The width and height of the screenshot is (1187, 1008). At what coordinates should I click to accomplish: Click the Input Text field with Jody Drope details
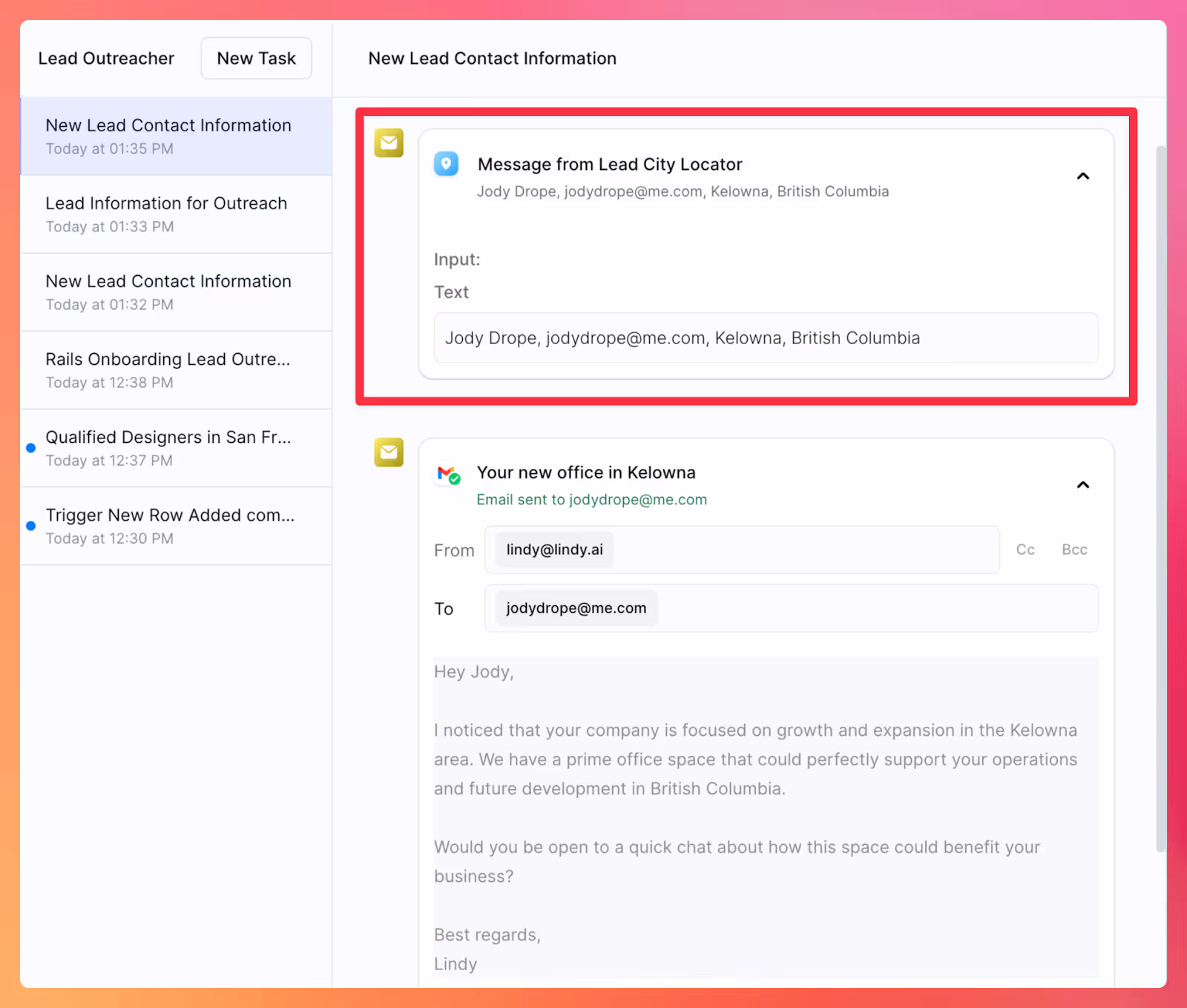766,338
